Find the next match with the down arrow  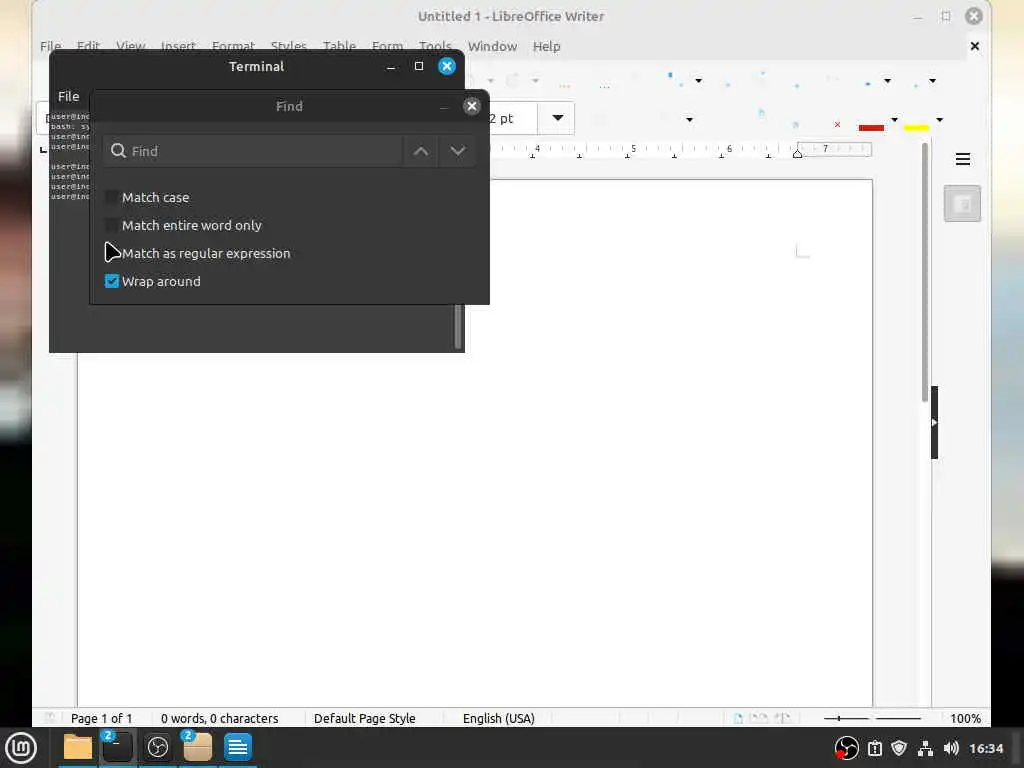(458, 151)
